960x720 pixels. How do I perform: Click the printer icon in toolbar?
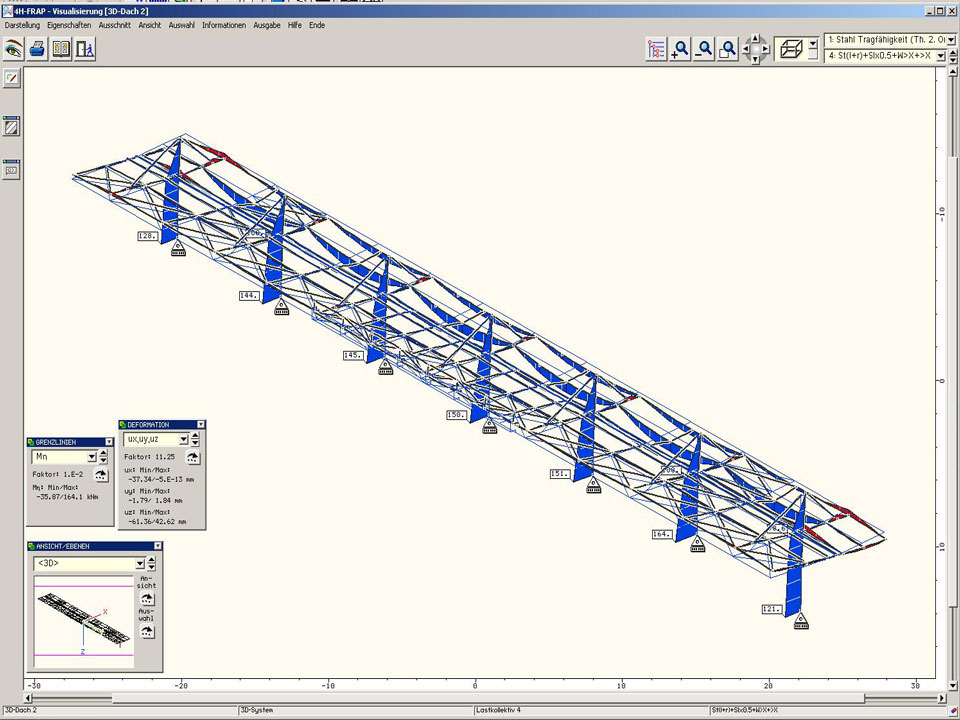pos(37,48)
